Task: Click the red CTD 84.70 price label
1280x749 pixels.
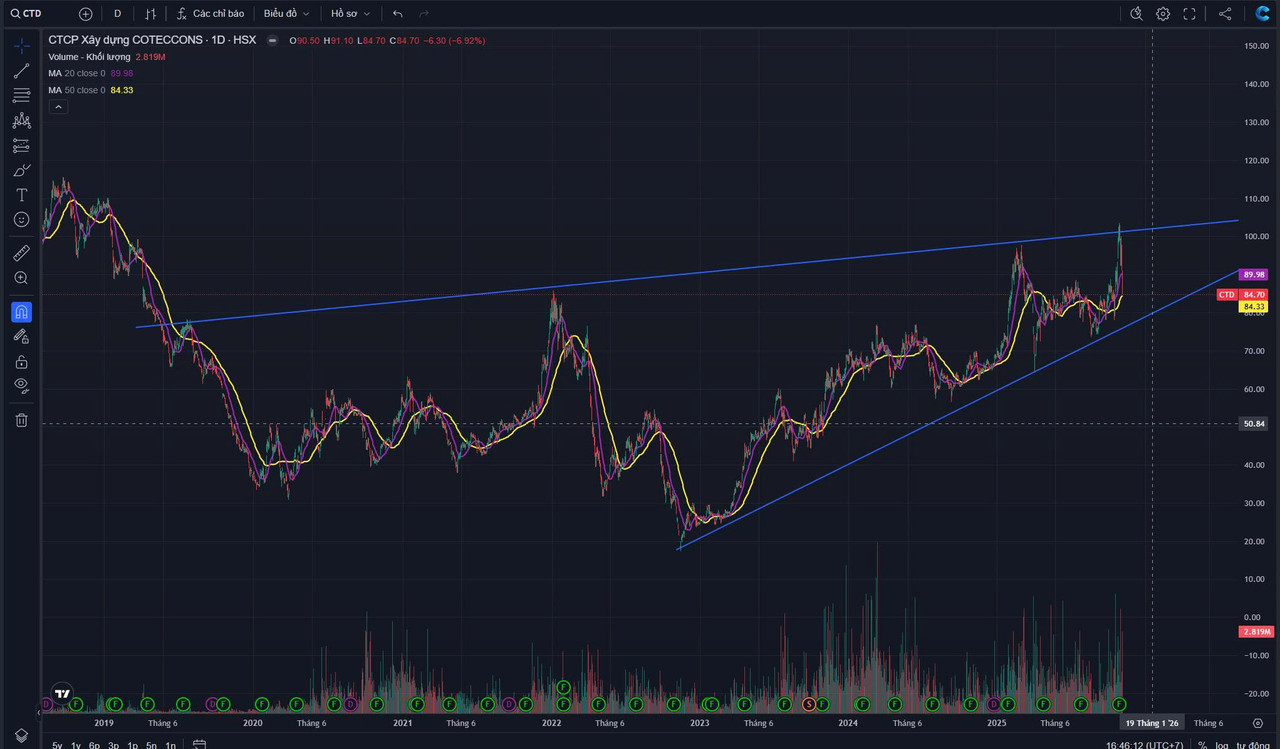Action: tap(1243, 294)
